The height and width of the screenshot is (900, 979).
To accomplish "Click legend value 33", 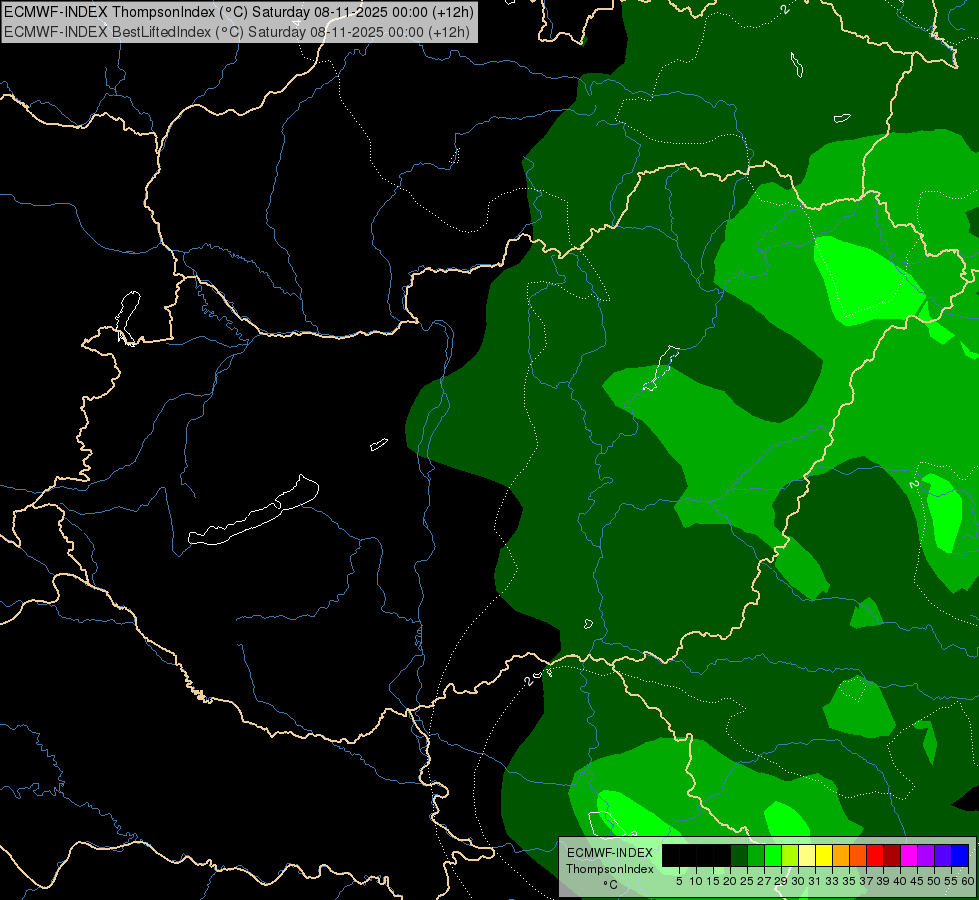I will pos(832,881).
